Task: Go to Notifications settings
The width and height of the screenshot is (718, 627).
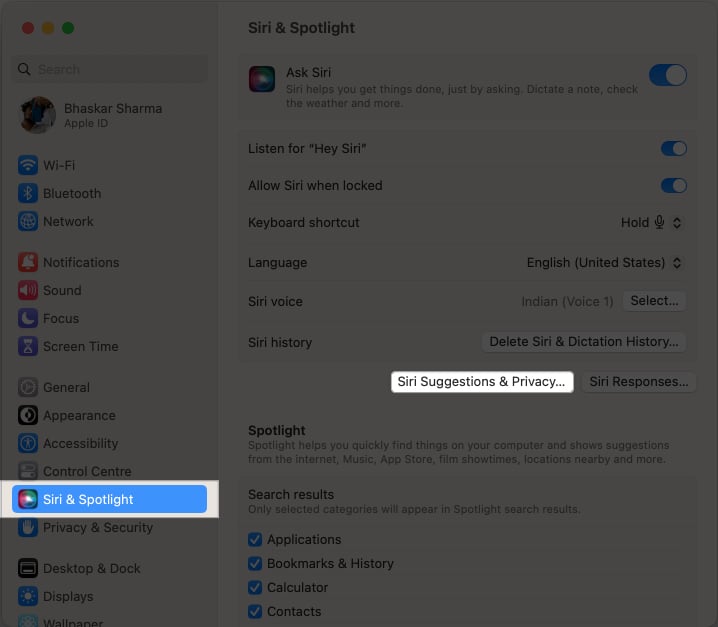Action: (x=109, y=262)
